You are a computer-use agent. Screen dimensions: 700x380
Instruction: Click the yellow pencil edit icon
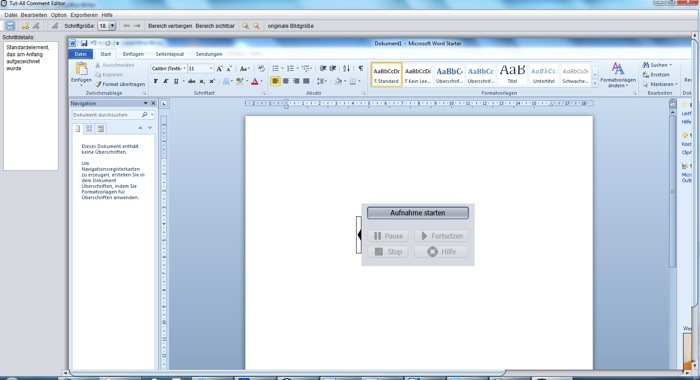click(25, 26)
